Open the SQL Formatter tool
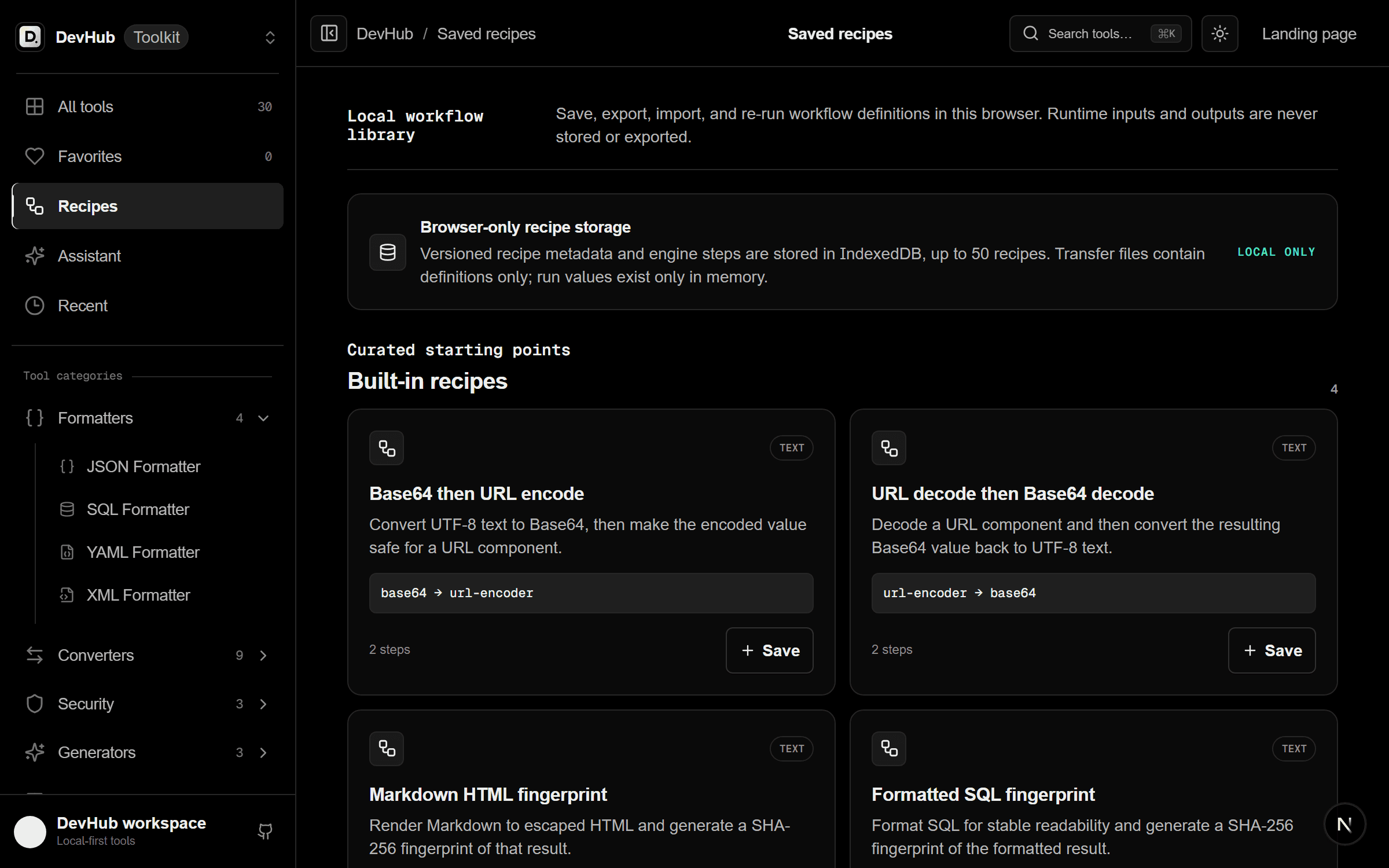This screenshot has height=868, width=1389. 165,509
